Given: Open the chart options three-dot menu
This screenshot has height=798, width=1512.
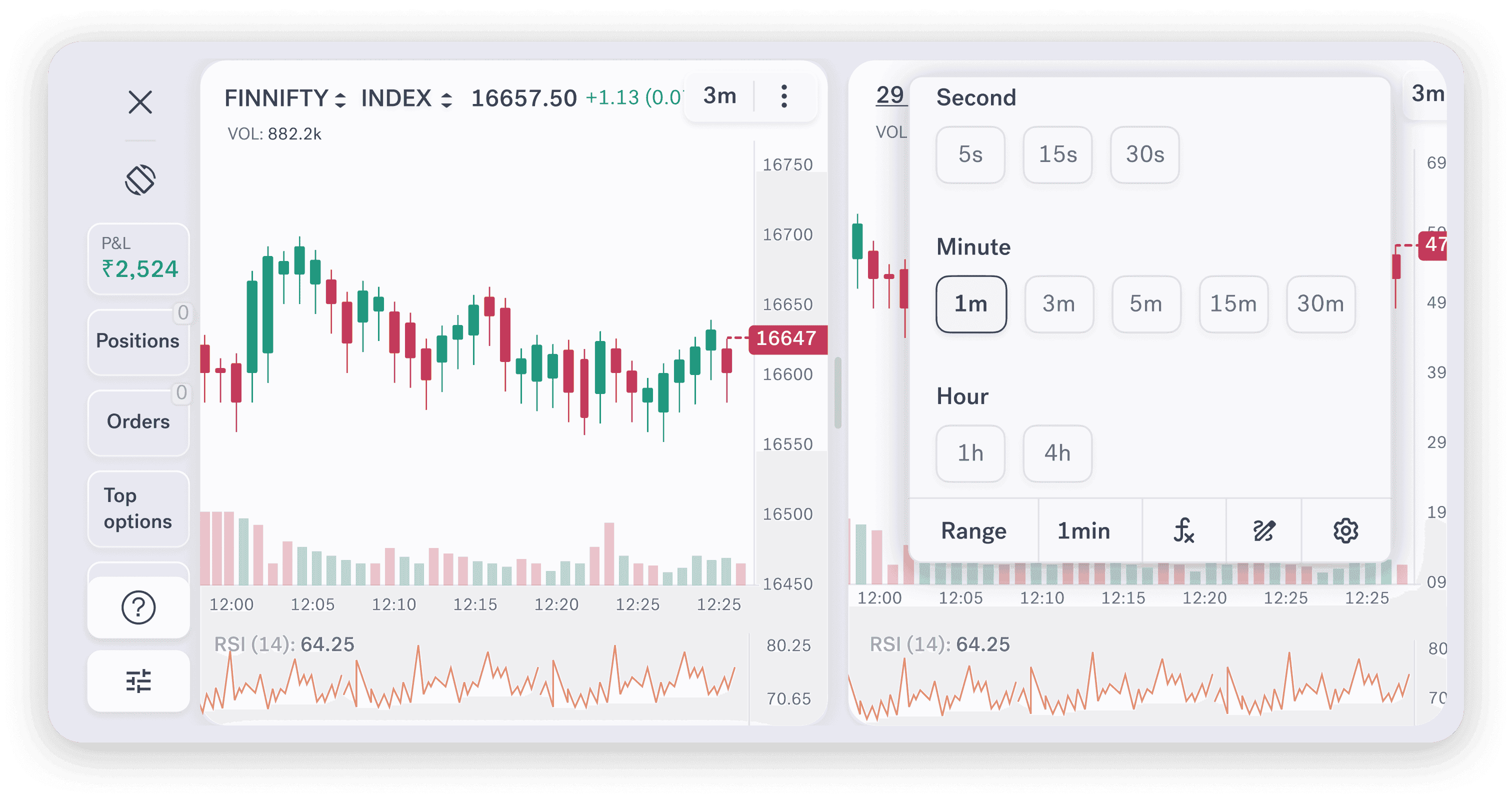Looking at the screenshot, I should pos(784,97).
